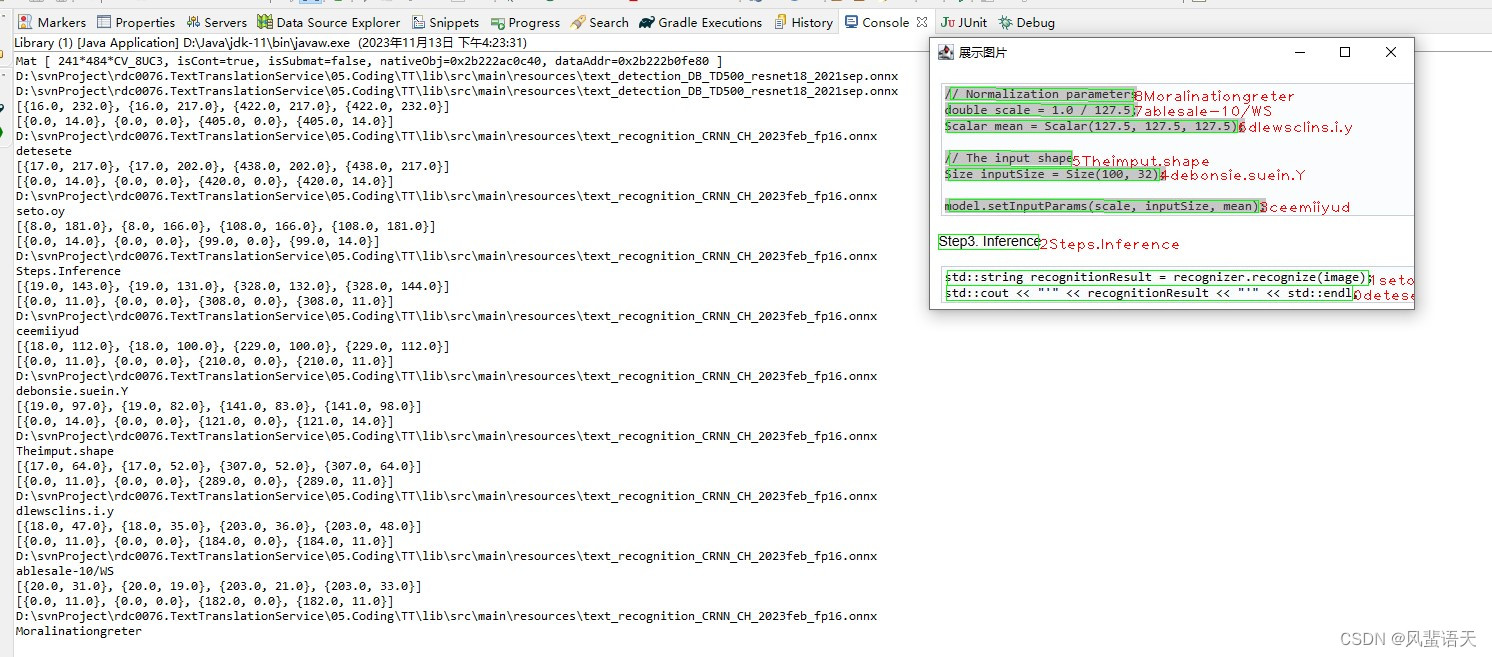Click coordinates line starting '[{18.0, 112.0}'

pos(219,346)
